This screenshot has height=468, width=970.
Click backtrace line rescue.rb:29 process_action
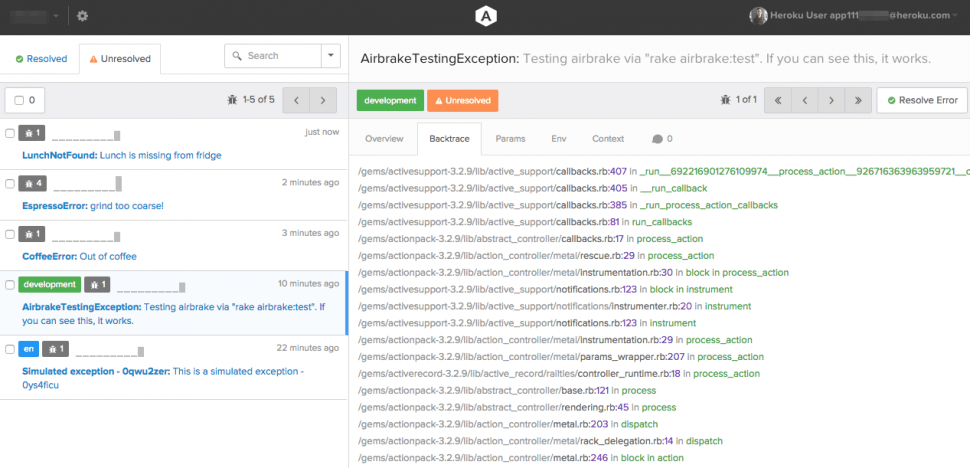coord(536,255)
